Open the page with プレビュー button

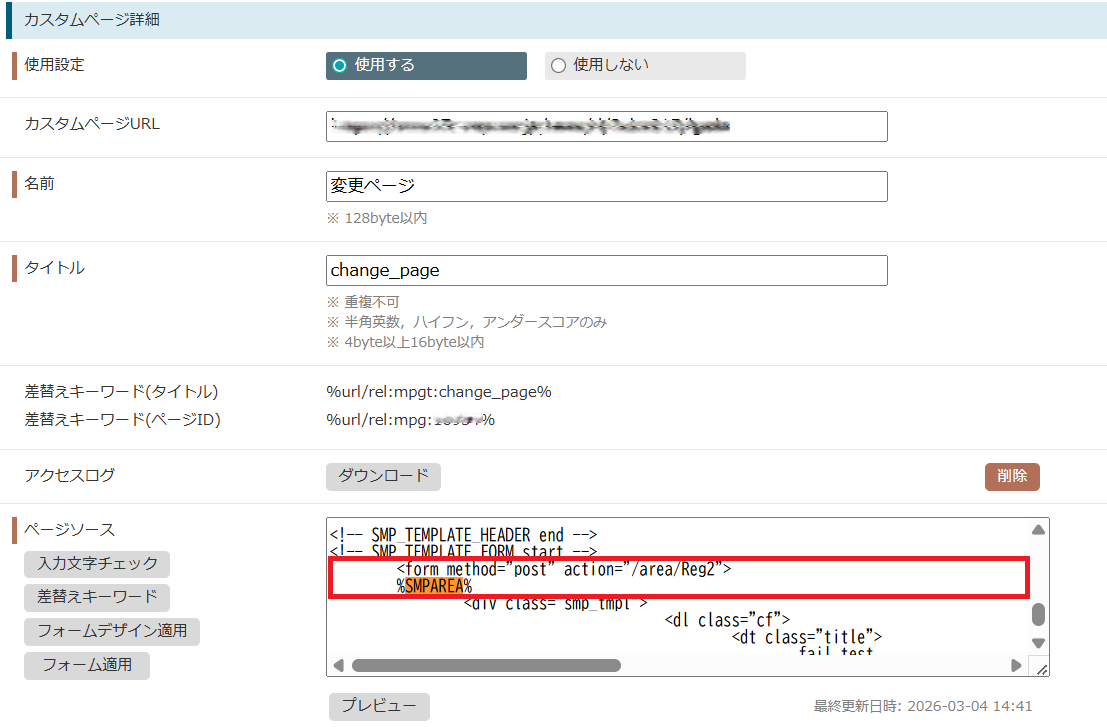tap(379, 706)
